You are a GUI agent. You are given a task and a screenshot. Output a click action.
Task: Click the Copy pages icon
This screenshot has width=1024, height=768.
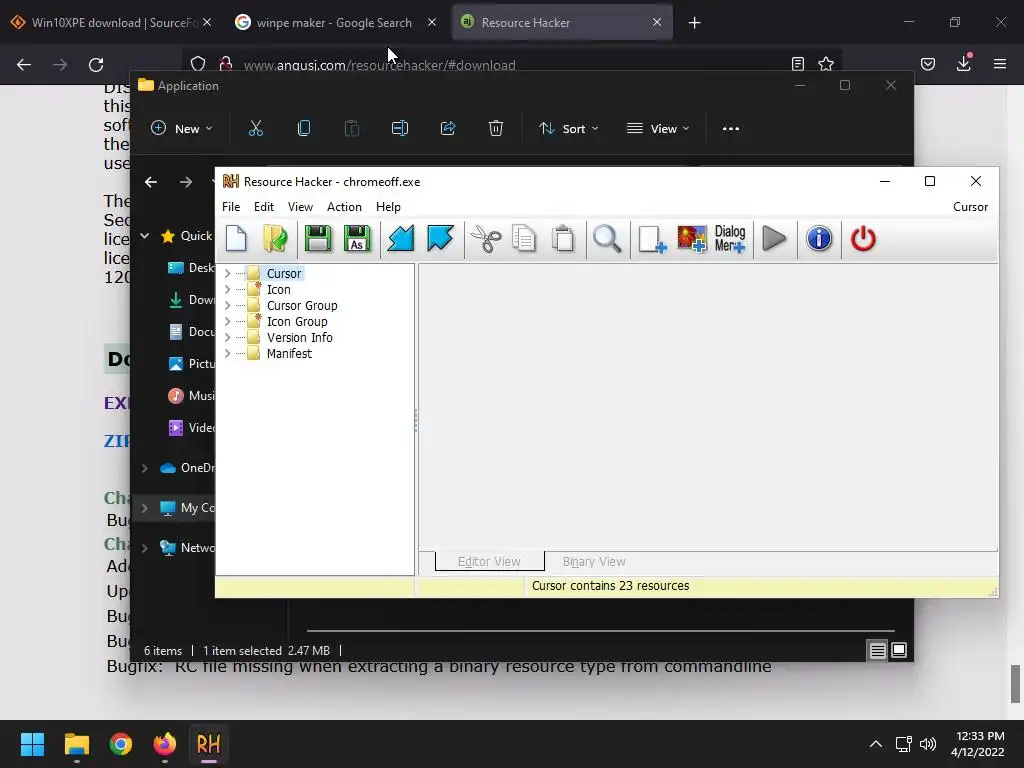click(524, 238)
